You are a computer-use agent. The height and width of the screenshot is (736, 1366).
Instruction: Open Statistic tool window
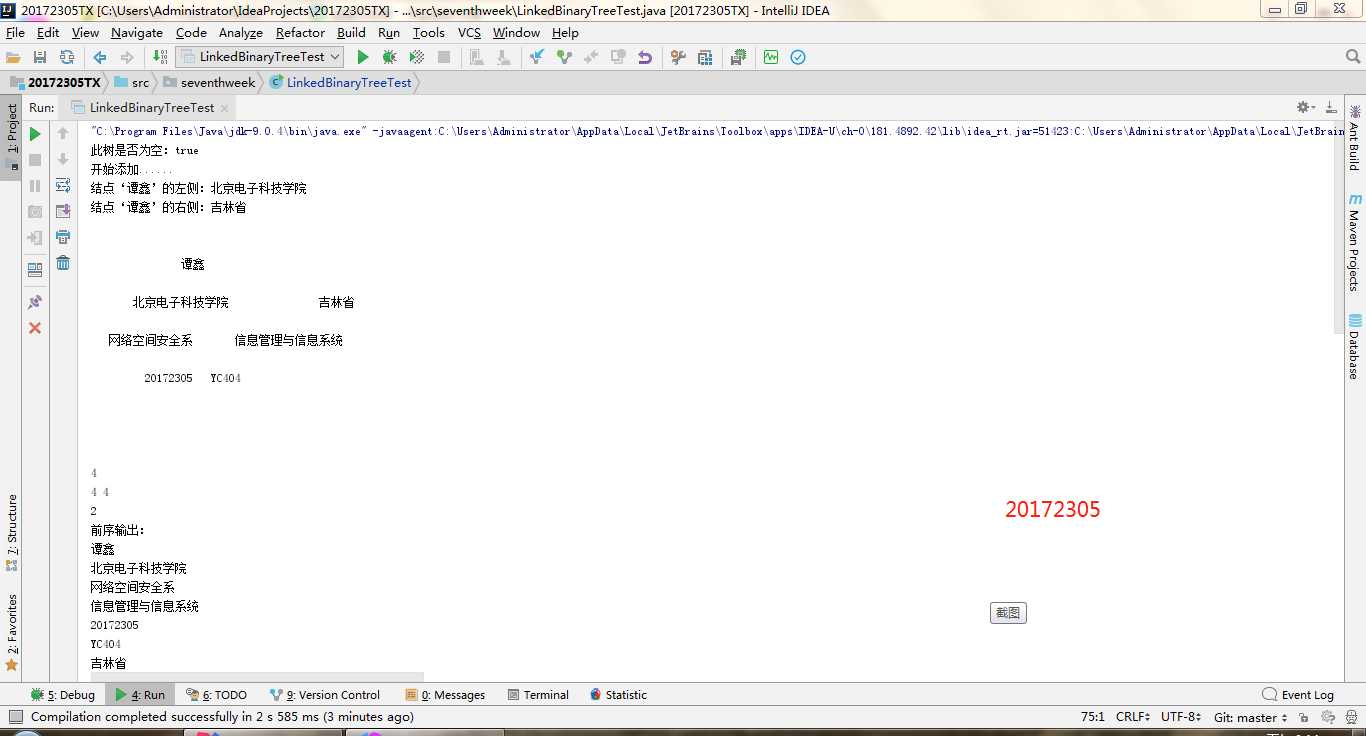click(618, 695)
